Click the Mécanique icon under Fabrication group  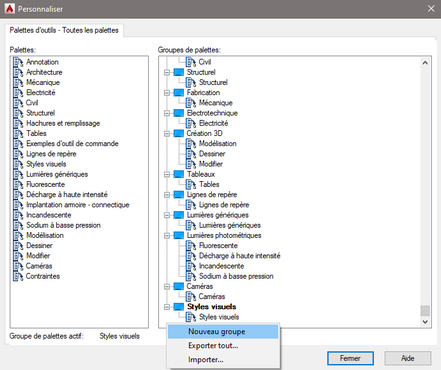(x=191, y=103)
